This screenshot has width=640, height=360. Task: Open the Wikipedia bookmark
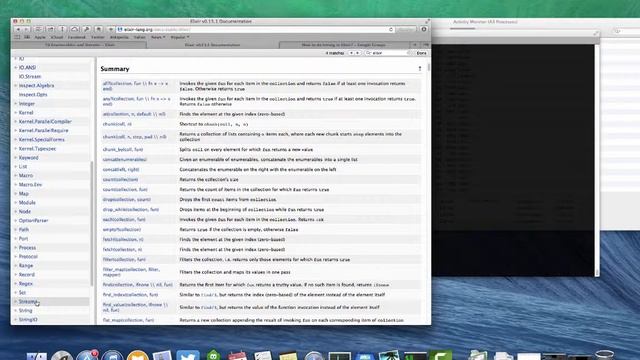point(119,37)
